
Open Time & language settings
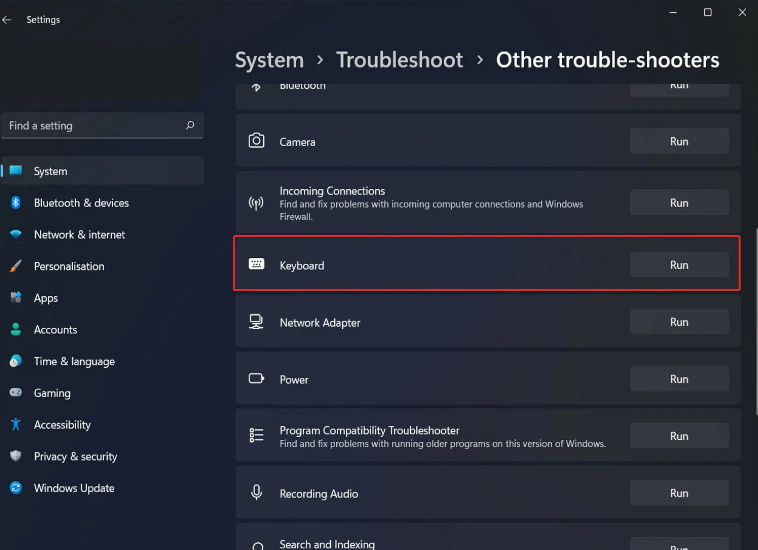point(102,361)
